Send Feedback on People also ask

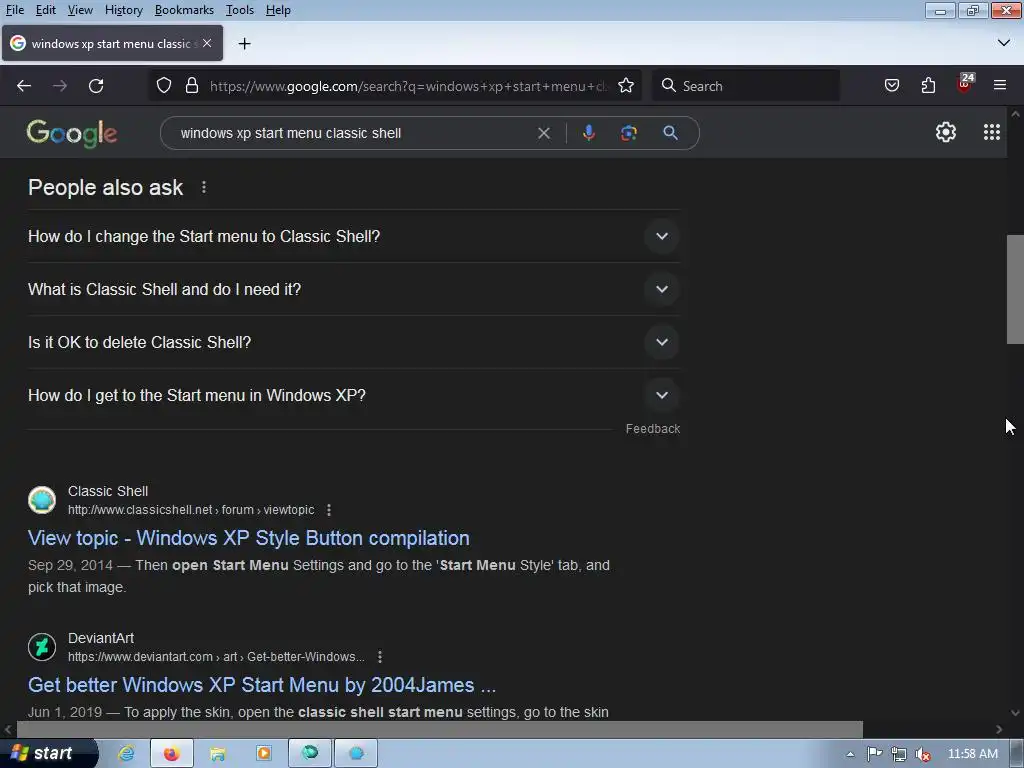[x=652, y=429]
